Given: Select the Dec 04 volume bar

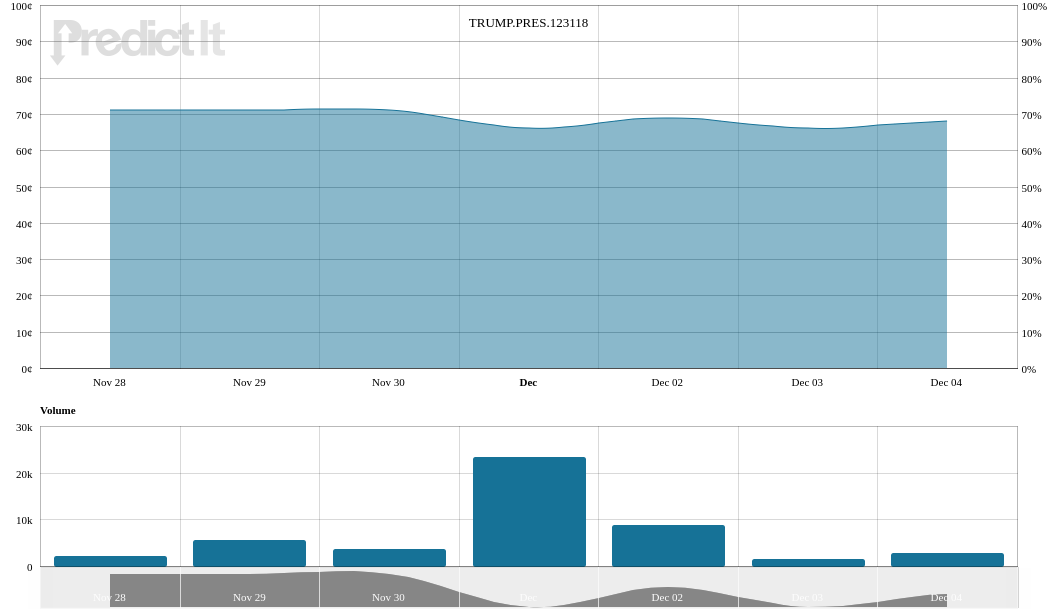Looking at the screenshot, I should point(947,559).
